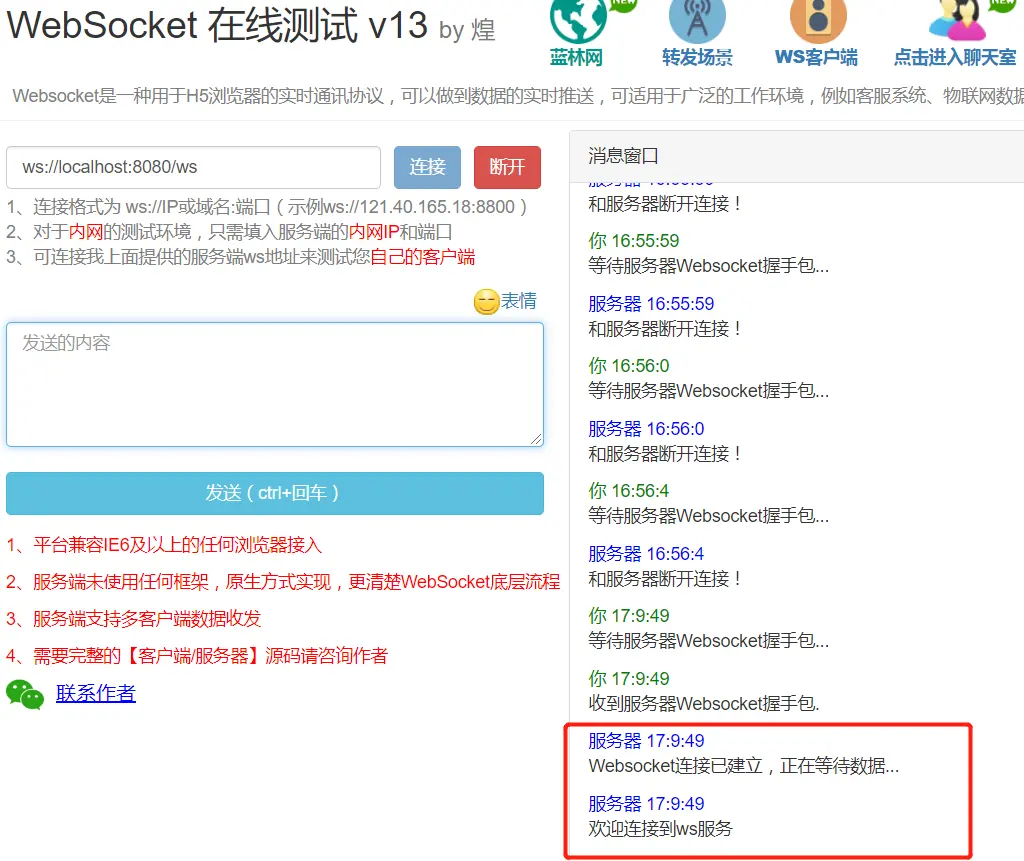Select the 对于内网的测试环境 hint line

(229, 232)
